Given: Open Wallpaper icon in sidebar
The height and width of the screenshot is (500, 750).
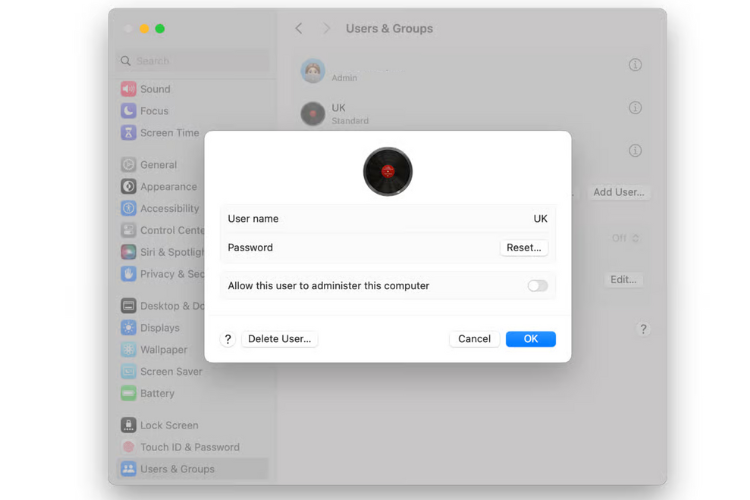Looking at the screenshot, I should [128, 350].
